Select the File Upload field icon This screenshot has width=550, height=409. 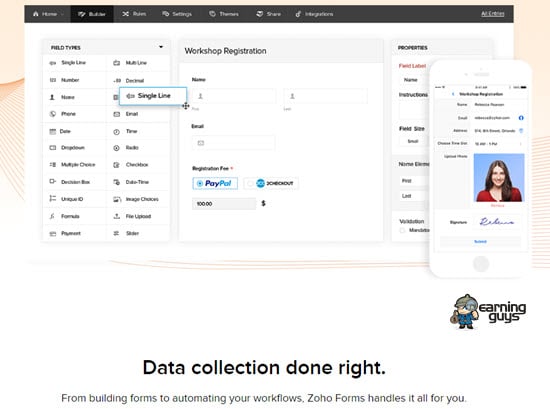pyautogui.click(x=116, y=216)
